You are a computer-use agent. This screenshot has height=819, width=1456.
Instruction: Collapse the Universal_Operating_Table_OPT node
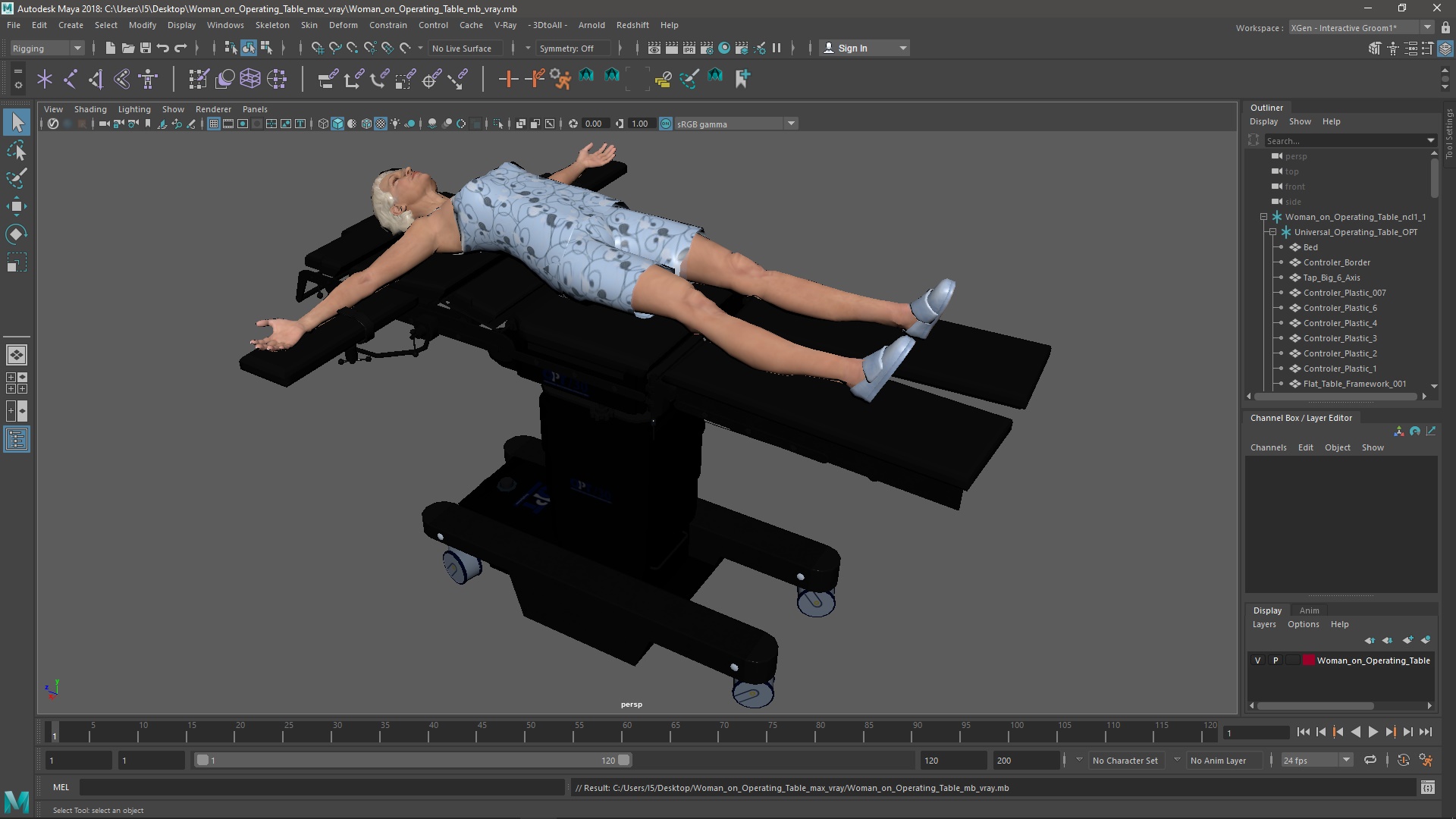point(1273,232)
